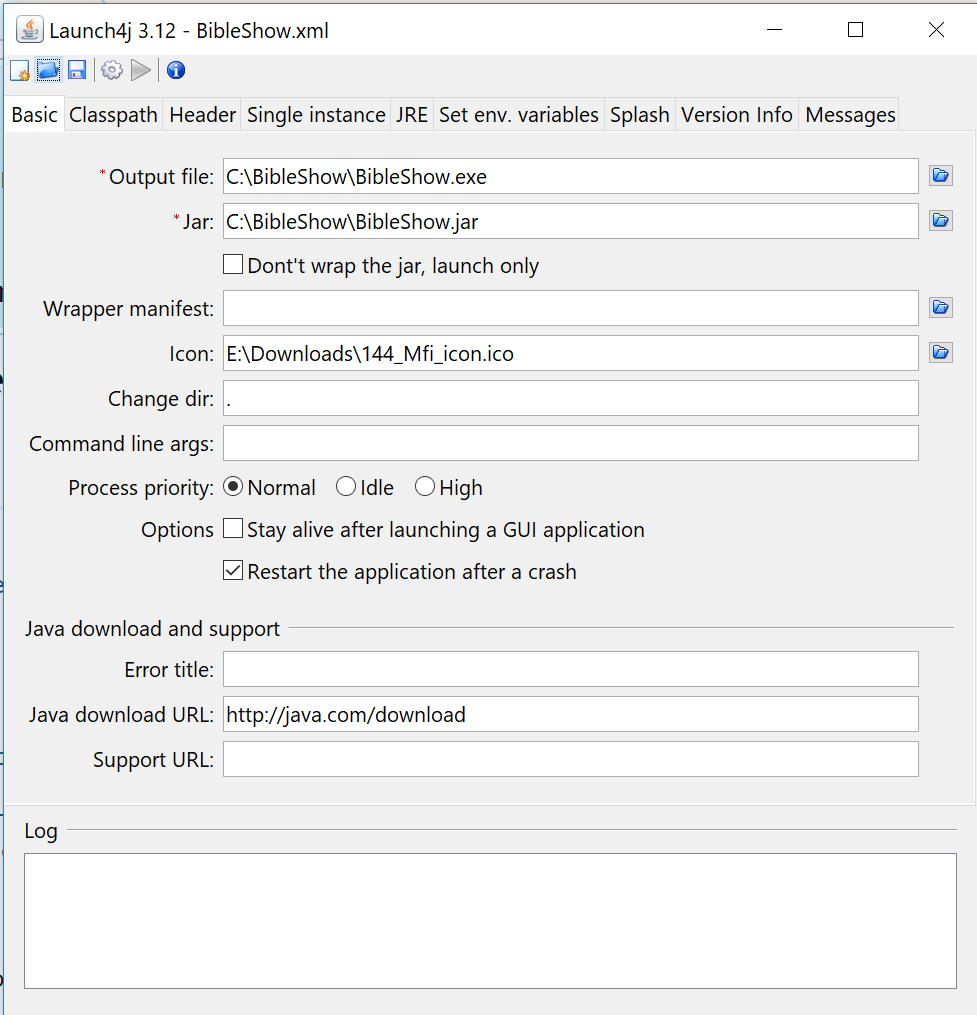The width and height of the screenshot is (977, 1015).
Task: Check "Stay alive after launching a GUI application"
Action: click(233, 529)
